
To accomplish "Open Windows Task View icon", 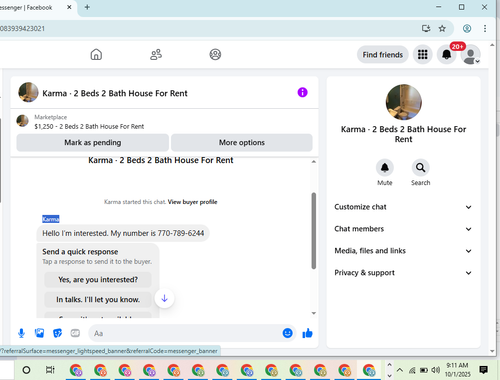I will (50, 370).
